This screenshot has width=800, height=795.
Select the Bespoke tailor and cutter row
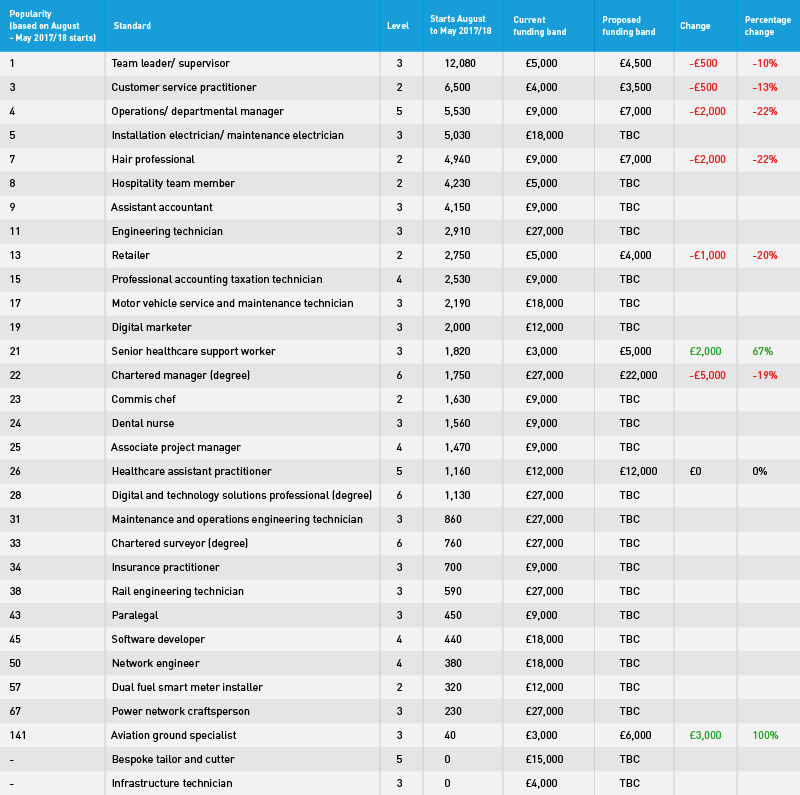pos(400,759)
